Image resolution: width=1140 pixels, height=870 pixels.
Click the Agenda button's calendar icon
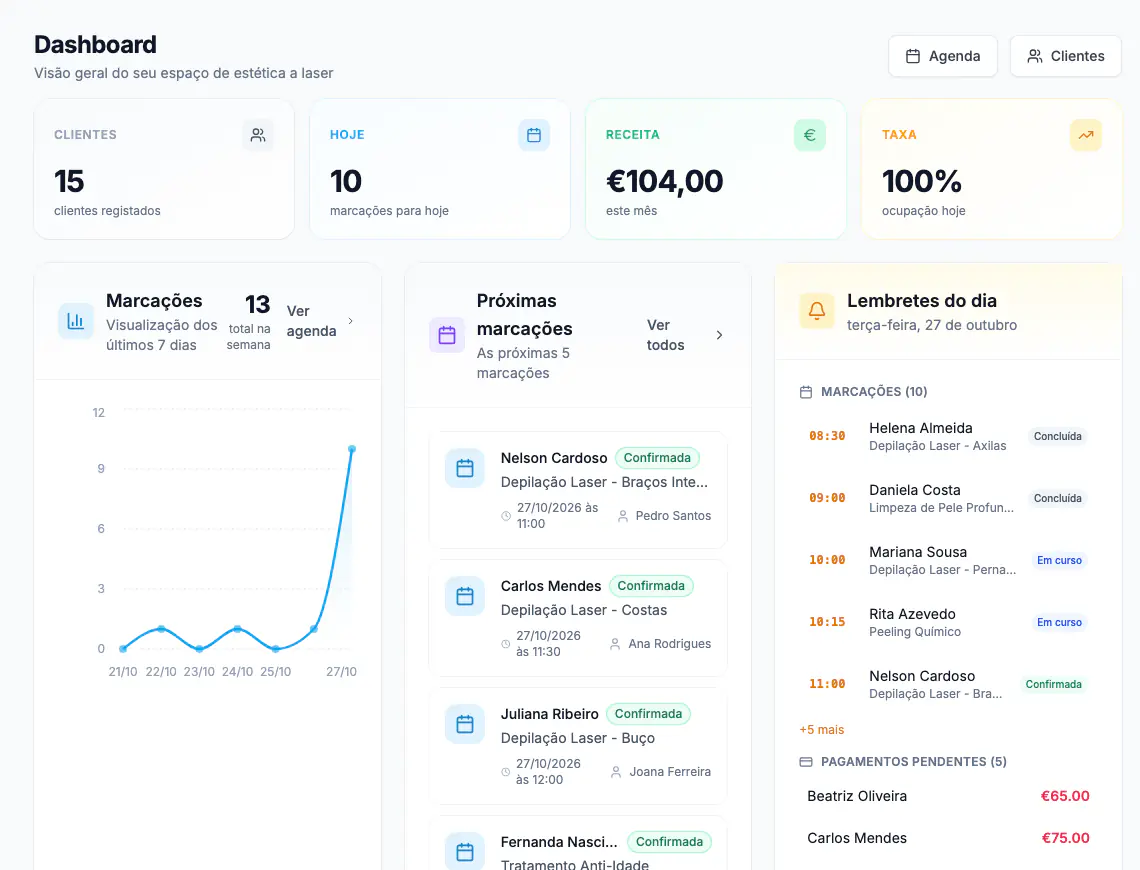click(912, 56)
